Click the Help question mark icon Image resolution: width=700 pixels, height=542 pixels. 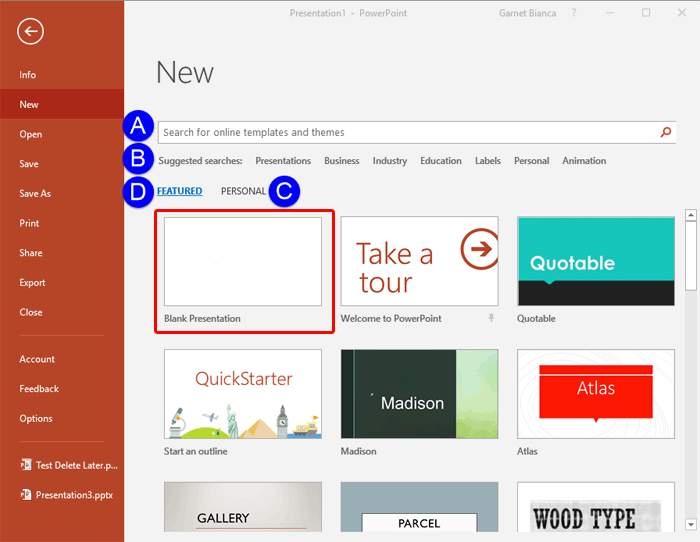point(574,13)
